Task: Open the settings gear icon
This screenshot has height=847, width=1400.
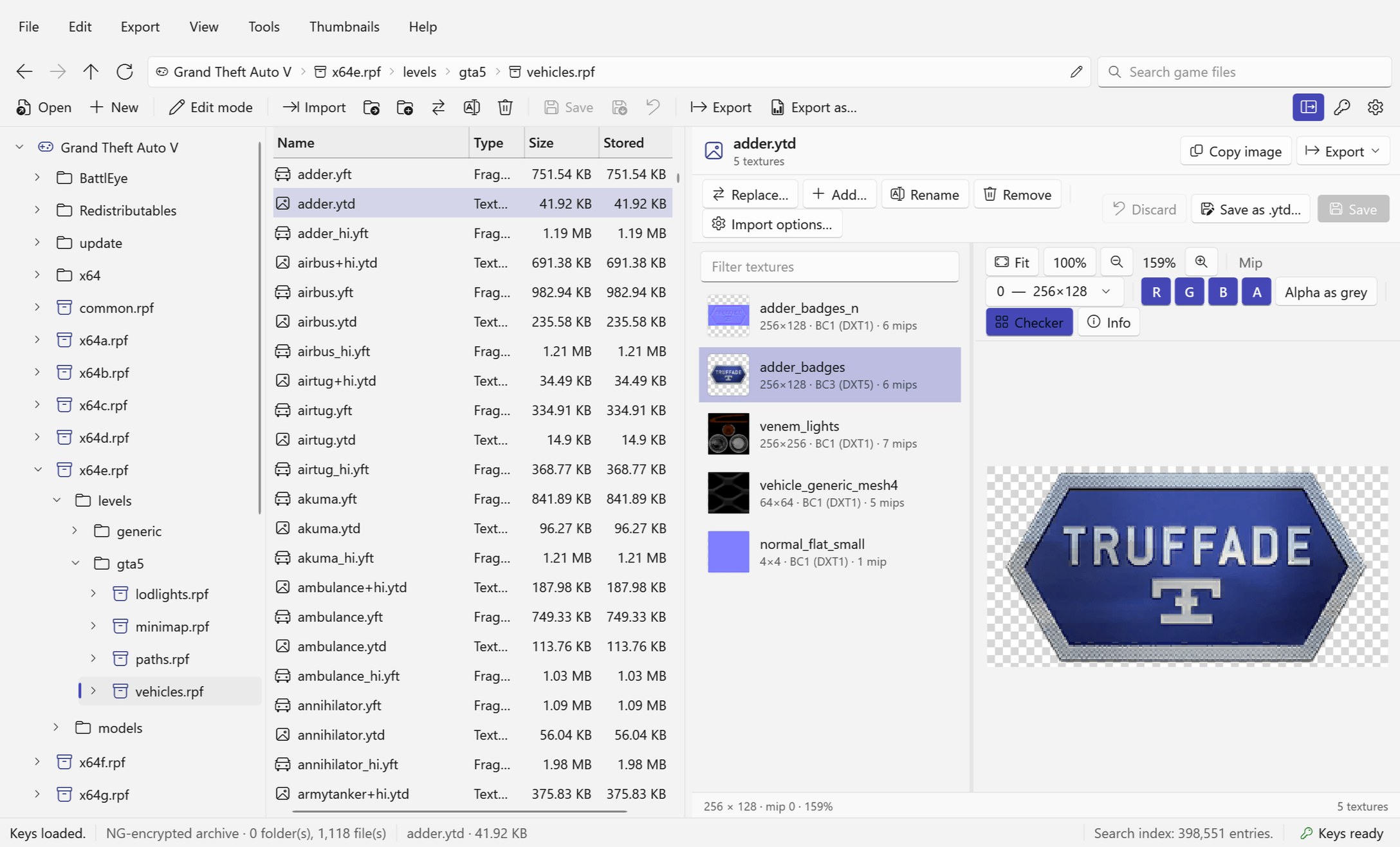Action: click(x=1375, y=107)
